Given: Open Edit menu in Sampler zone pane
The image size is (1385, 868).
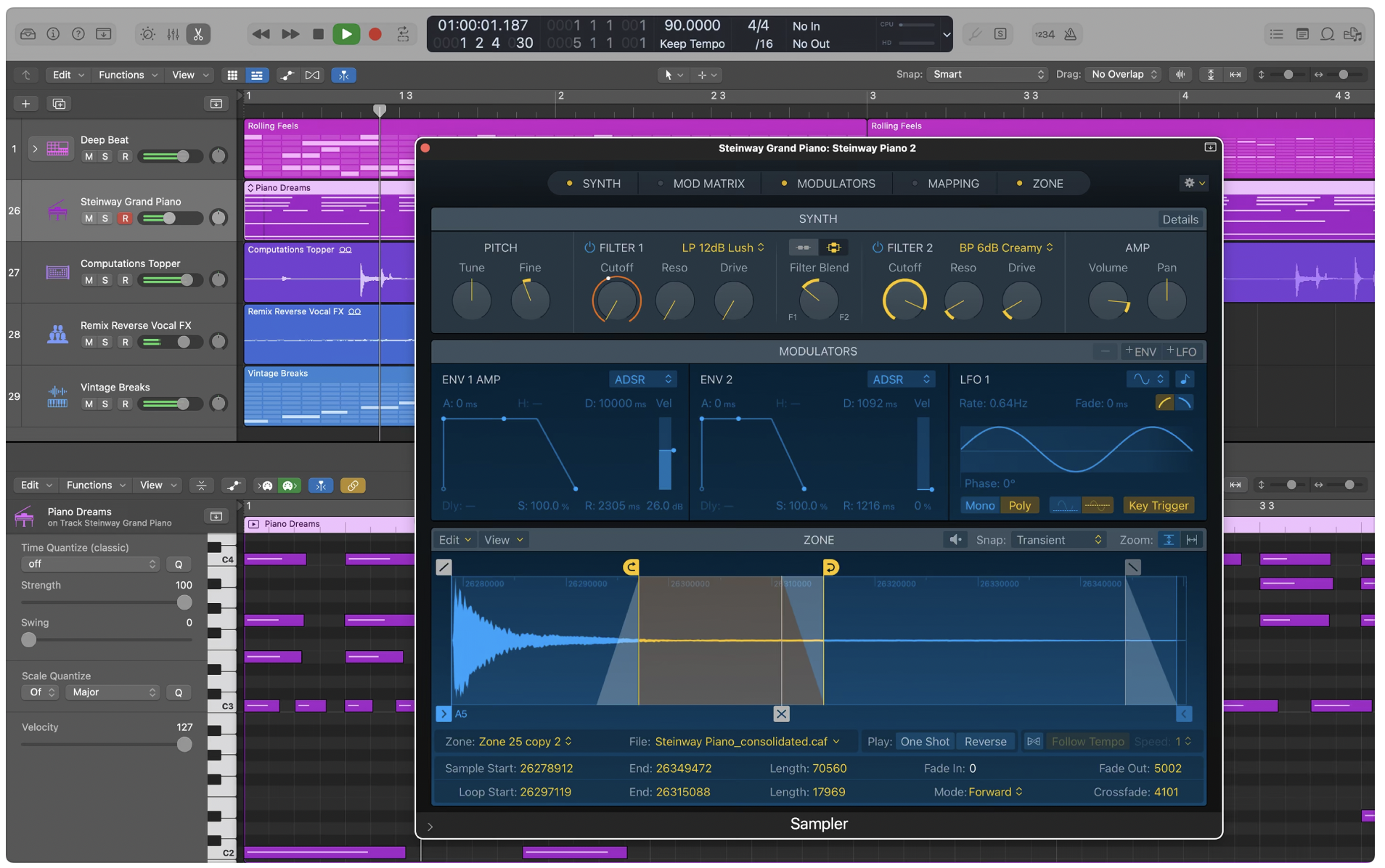Looking at the screenshot, I should (x=455, y=540).
